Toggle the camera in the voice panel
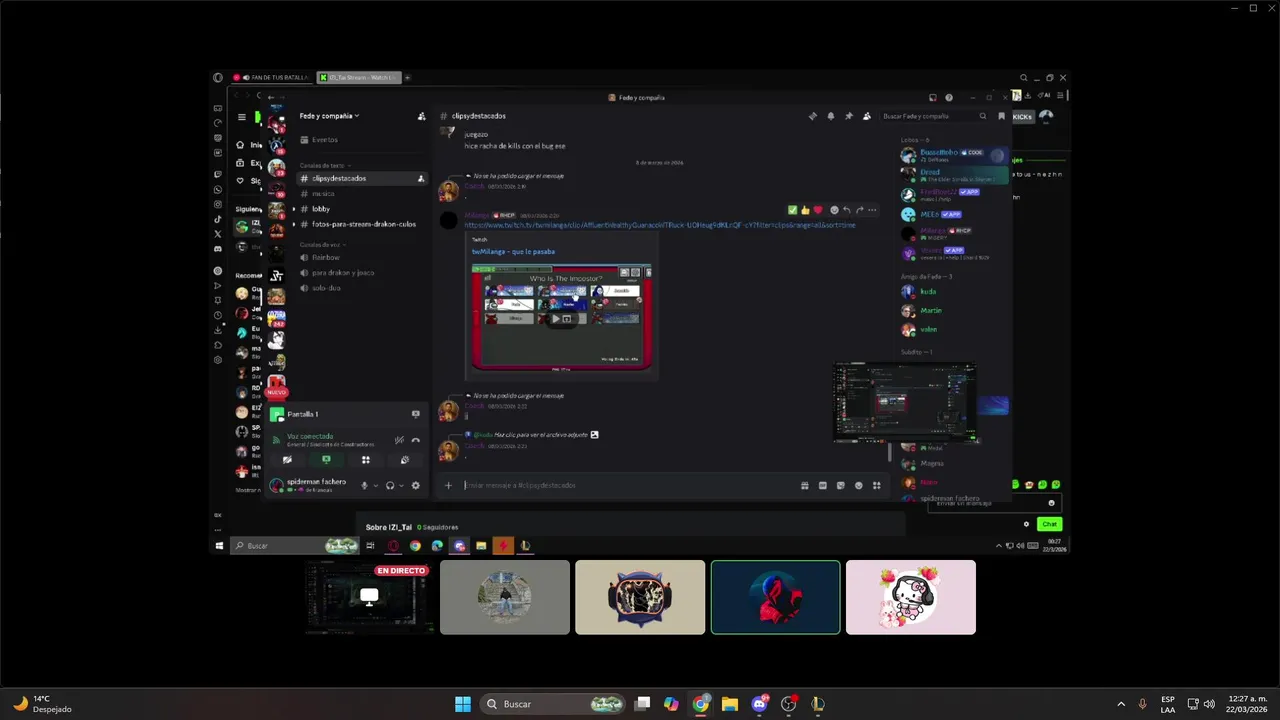 click(x=287, y=460)
